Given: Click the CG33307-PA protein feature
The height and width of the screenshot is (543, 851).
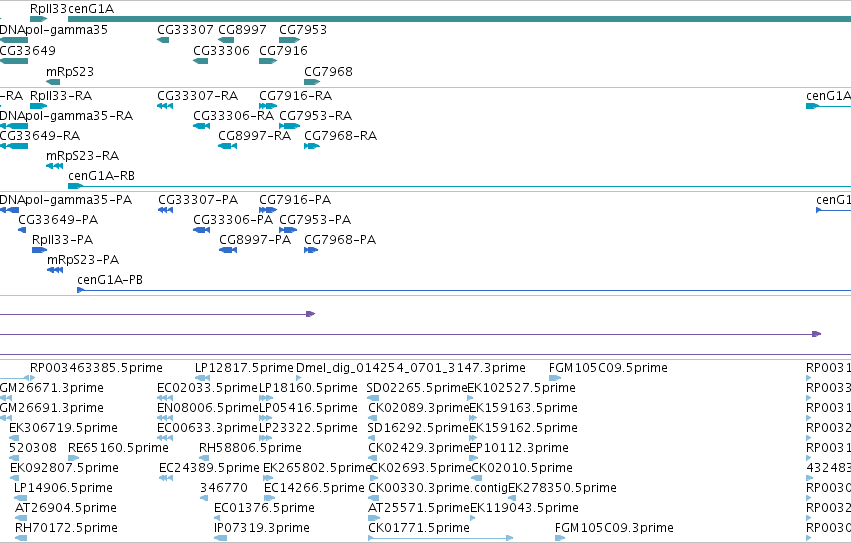Looking at the screenshot, I should point(166,210).
